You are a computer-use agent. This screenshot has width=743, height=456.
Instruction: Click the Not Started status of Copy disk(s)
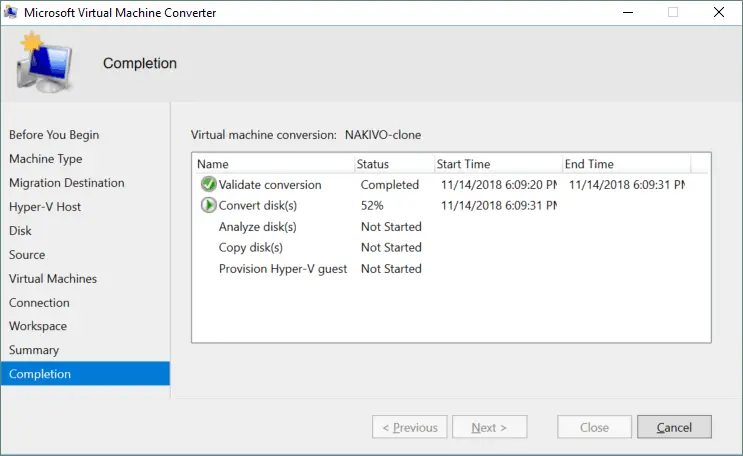point(391,247)
